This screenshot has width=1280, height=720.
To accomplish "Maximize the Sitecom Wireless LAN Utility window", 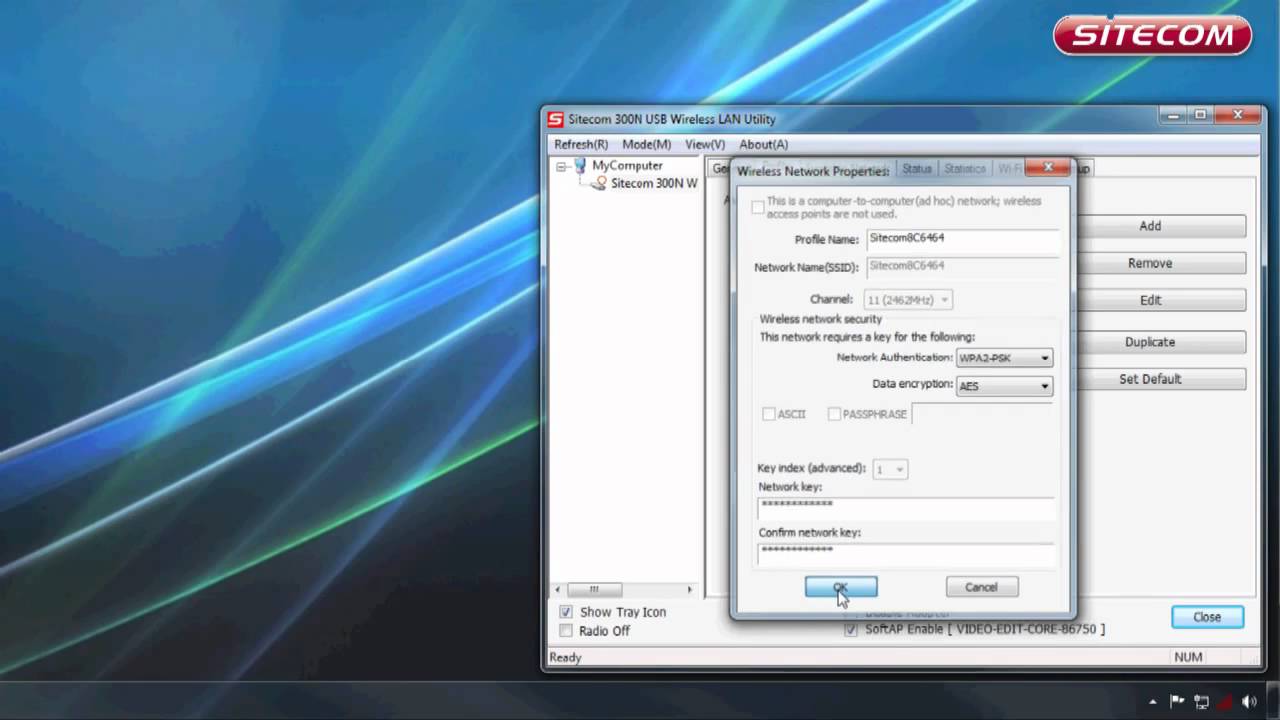I will [x=1201, y=115].
